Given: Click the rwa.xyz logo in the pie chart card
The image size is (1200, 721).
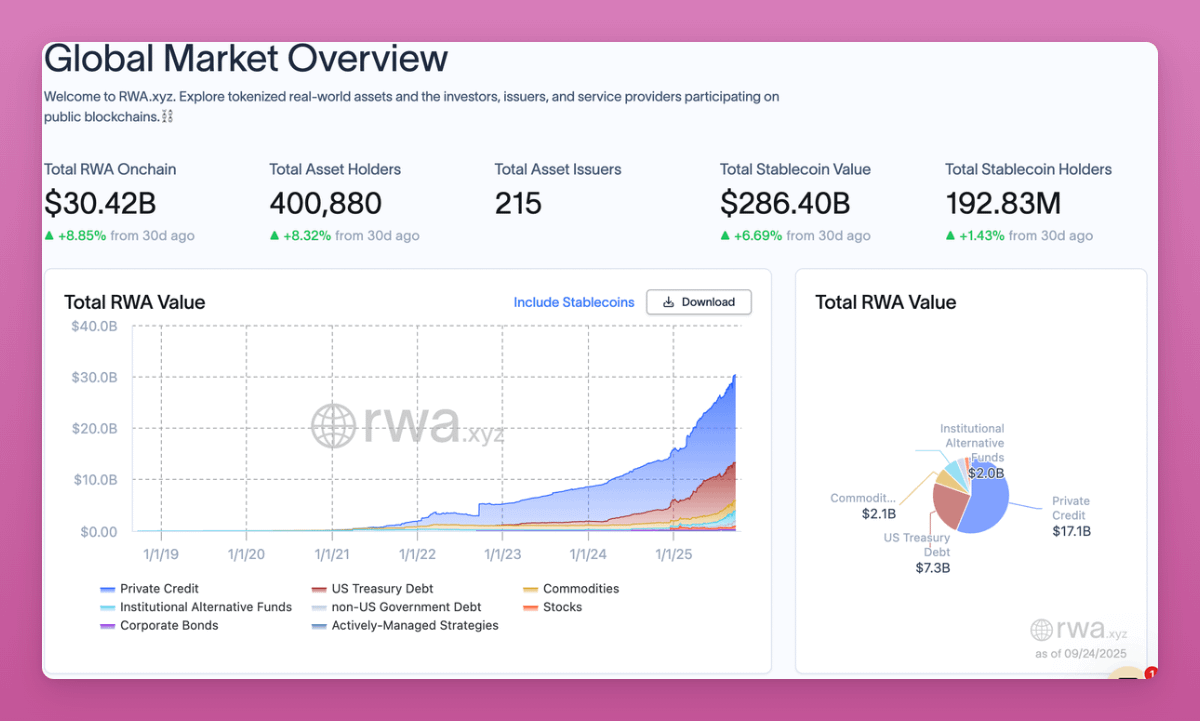Looking at the screenshot, I should 1078,629.
